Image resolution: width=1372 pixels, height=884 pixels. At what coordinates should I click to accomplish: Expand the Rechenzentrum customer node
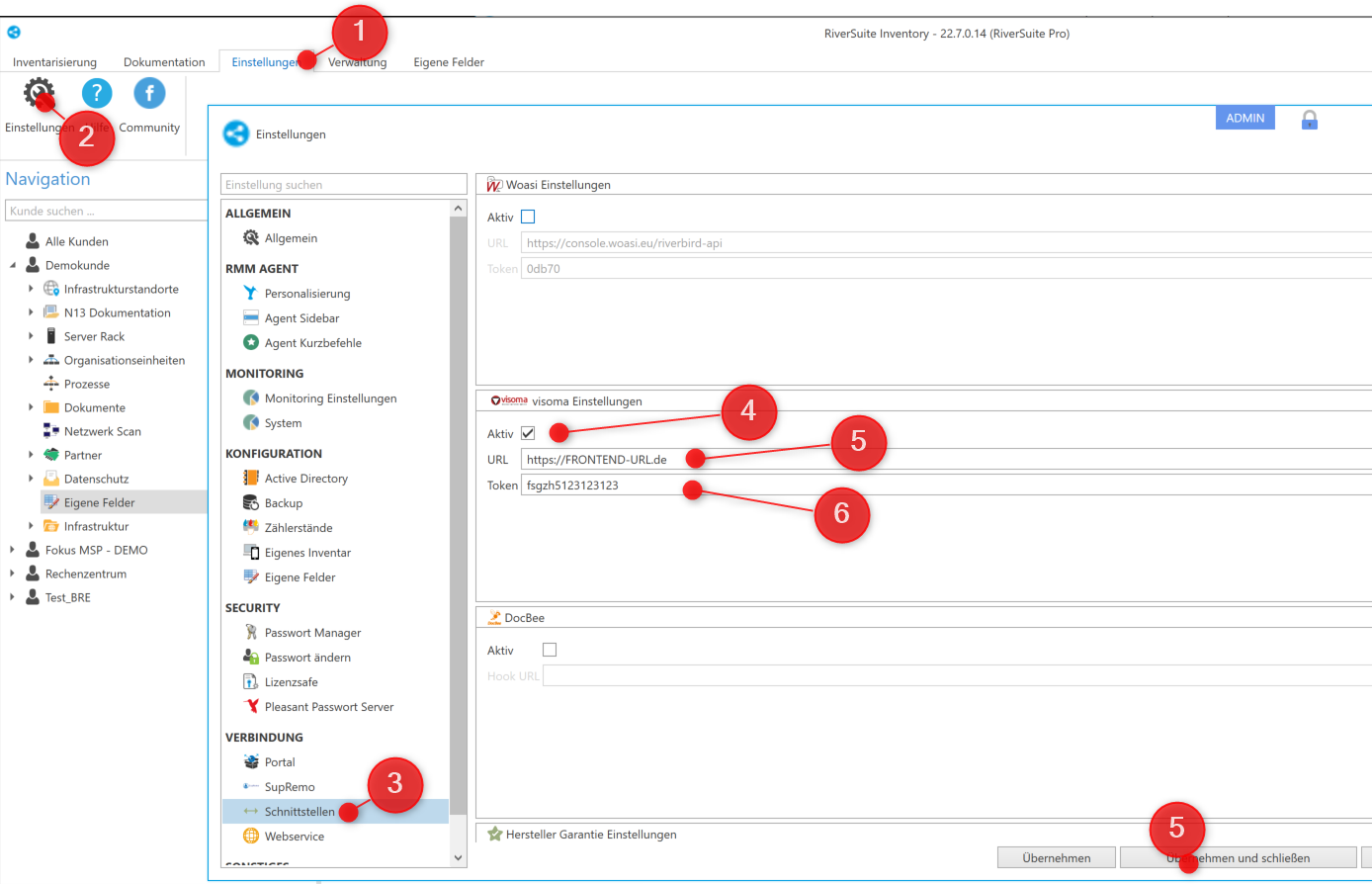[13, 574]
